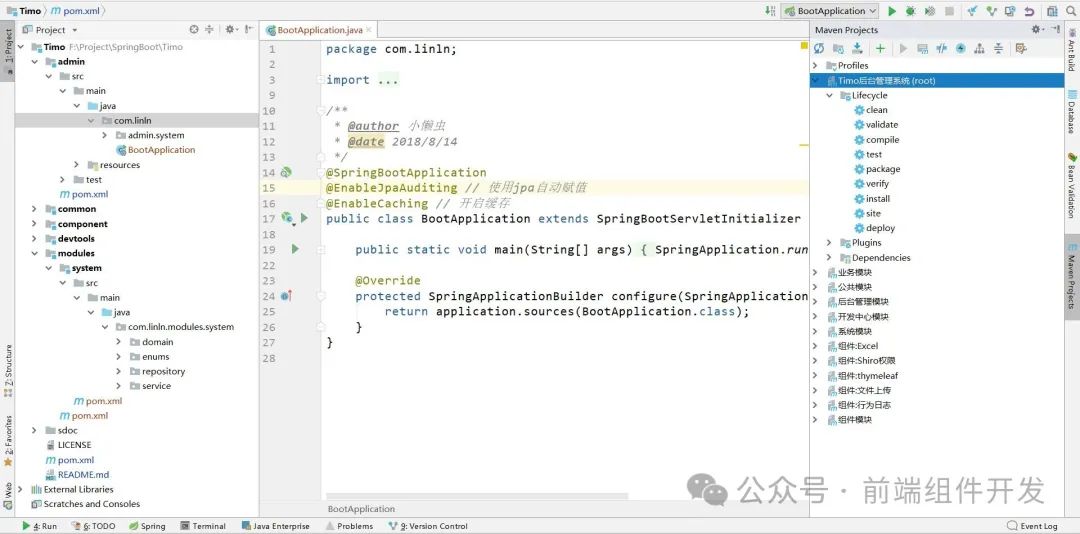Screen dimensions: 1080x534
Task: Toggle the Favorites tool window side tab
Action: tap(8, 440)
